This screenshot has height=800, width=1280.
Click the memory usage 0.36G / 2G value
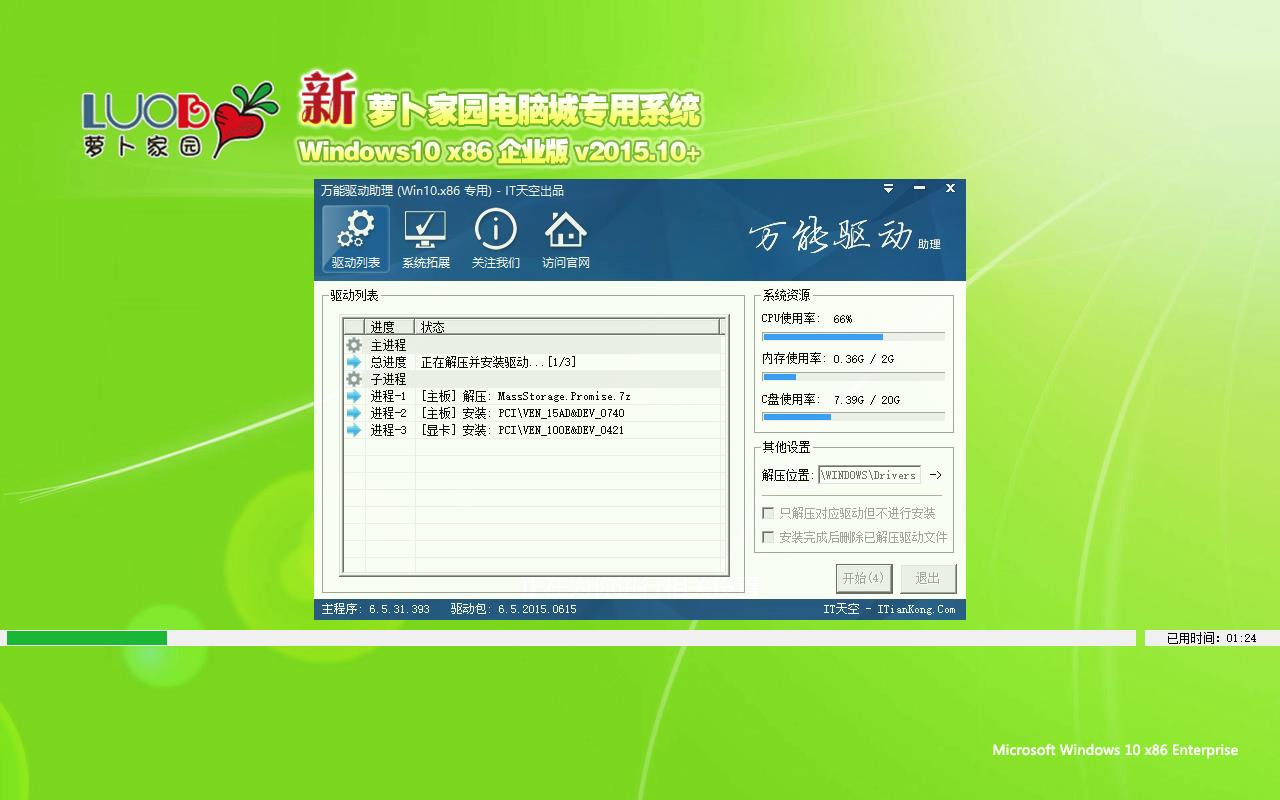pyautogui.click(x=863, y=359)
